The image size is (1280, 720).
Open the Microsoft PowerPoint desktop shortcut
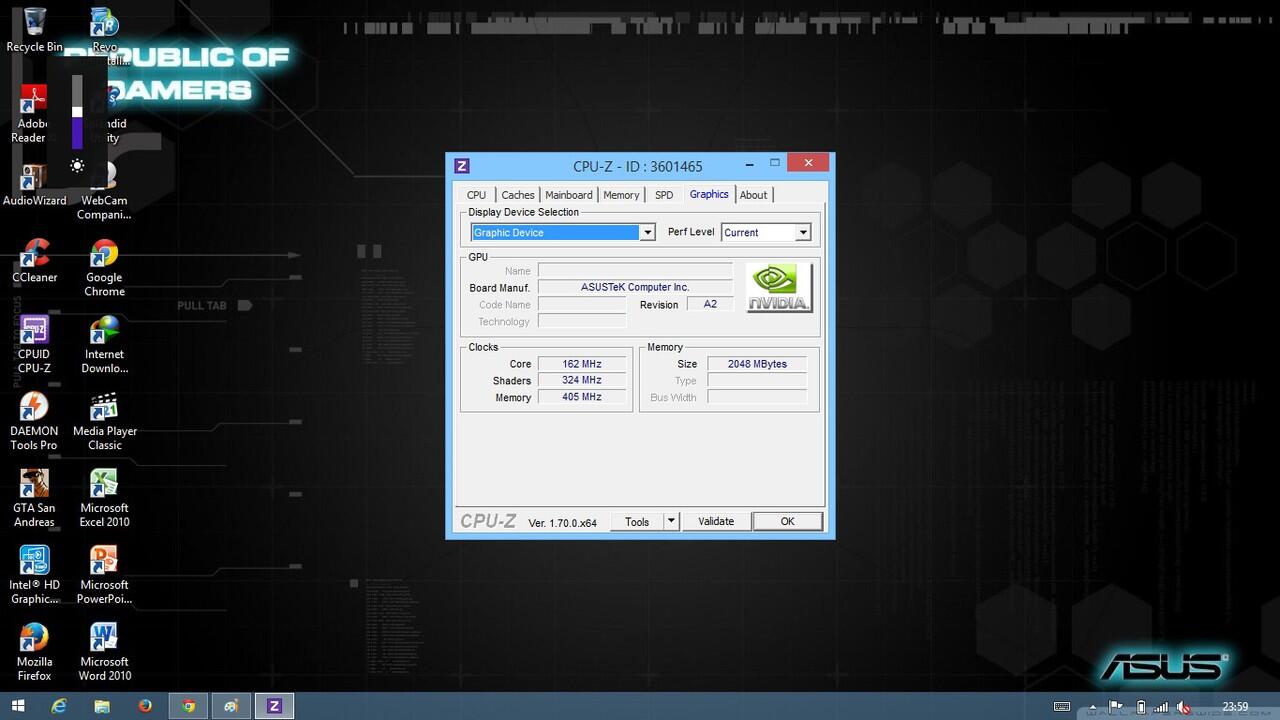pos(104,576)
